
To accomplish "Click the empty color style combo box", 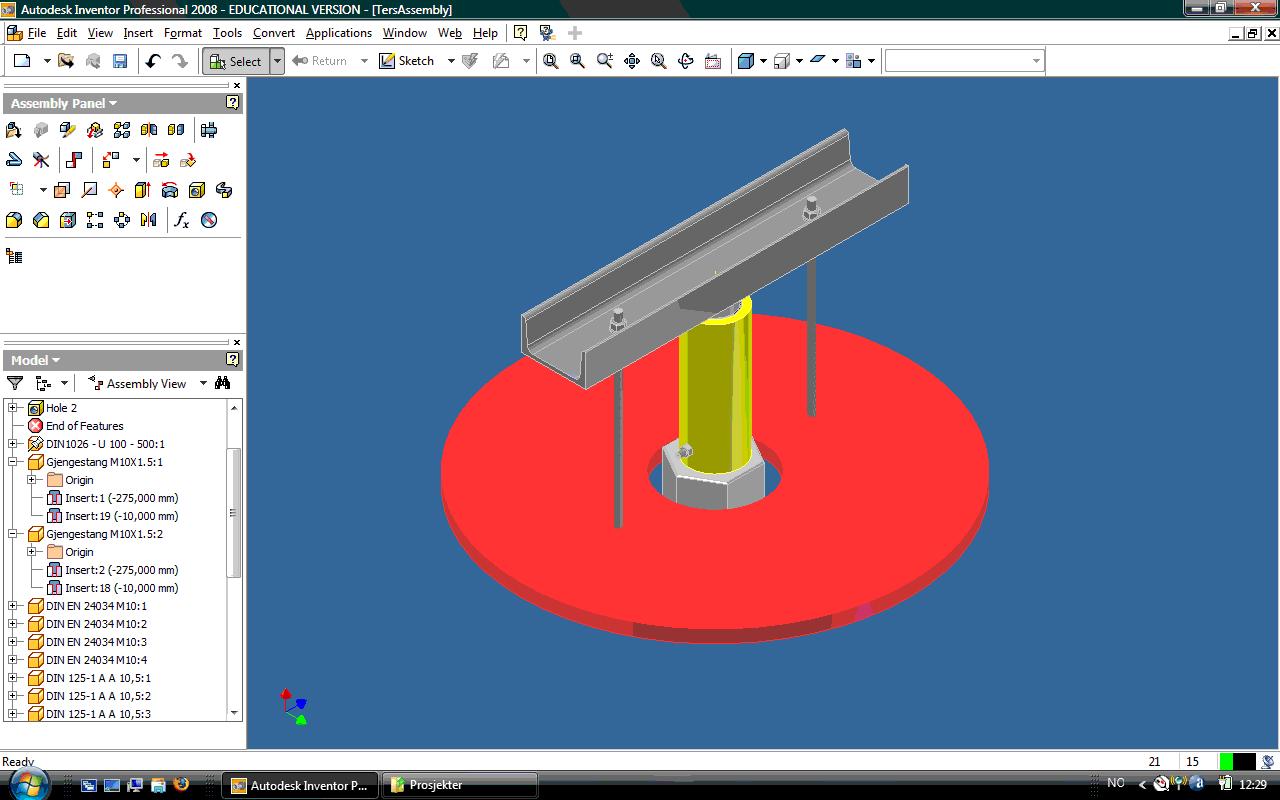I will point(964,61).
